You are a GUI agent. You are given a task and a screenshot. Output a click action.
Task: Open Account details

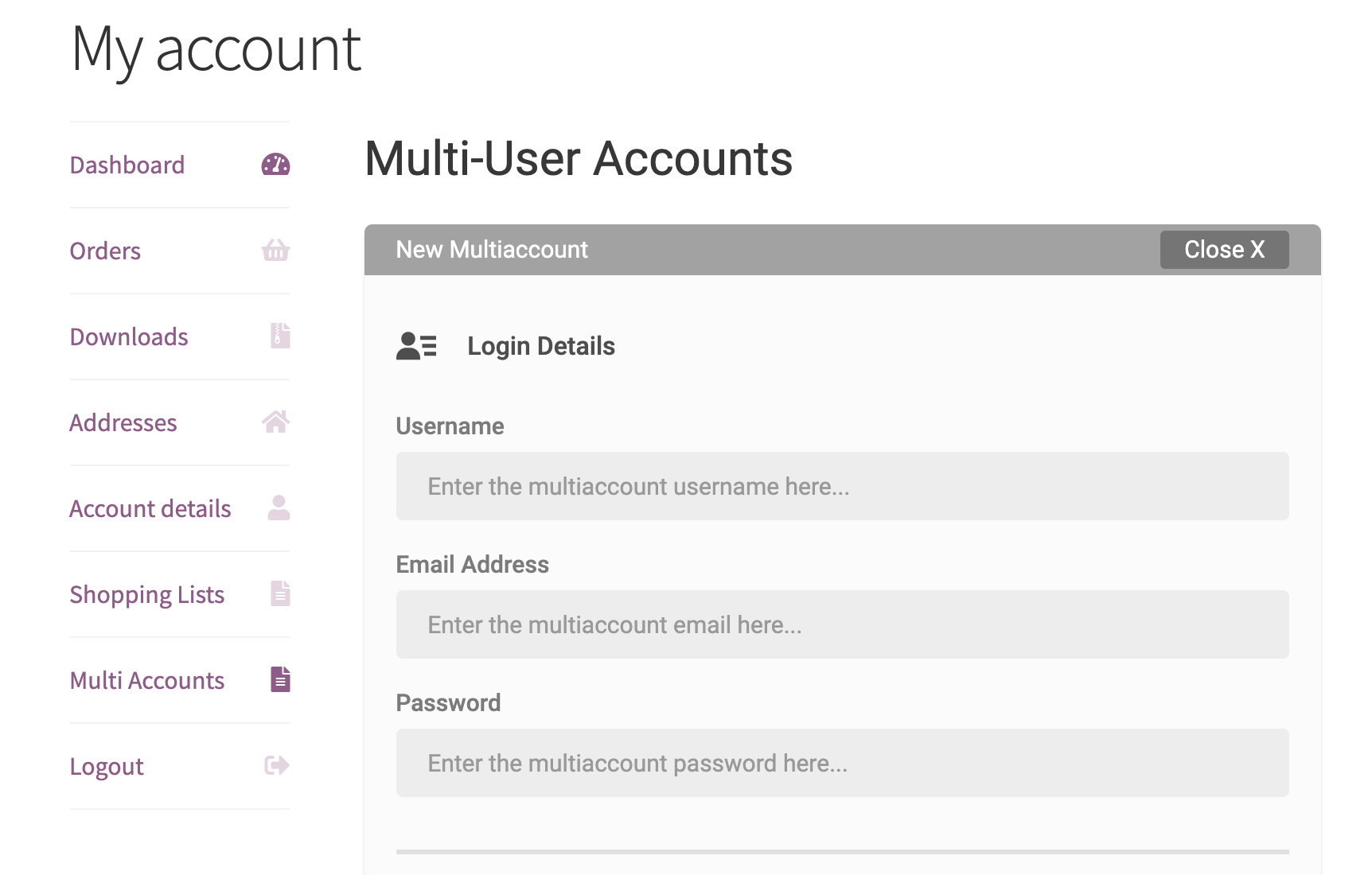tap(150, 508)
